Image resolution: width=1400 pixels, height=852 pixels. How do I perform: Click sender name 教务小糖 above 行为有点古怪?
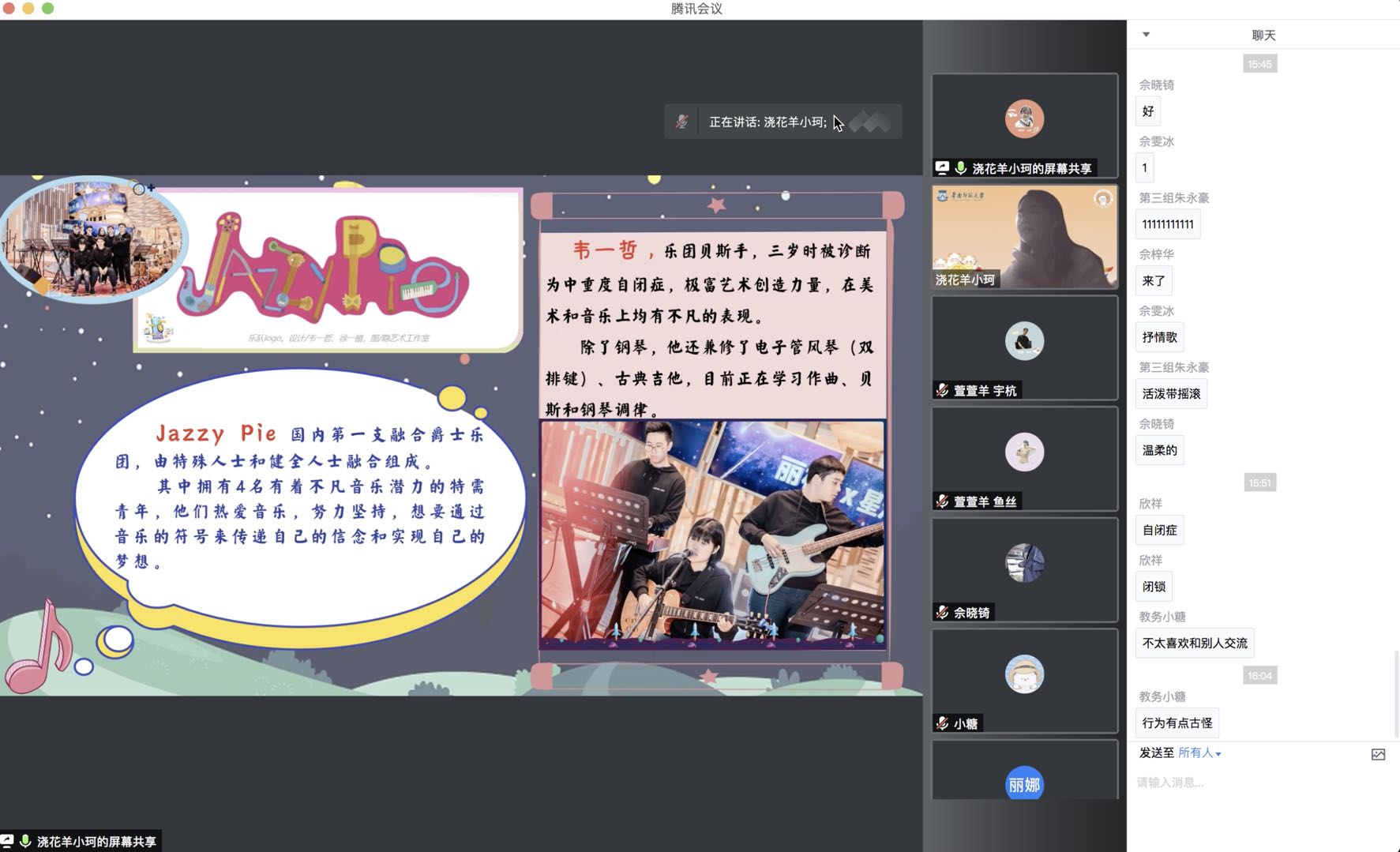tap(1162, 696)
